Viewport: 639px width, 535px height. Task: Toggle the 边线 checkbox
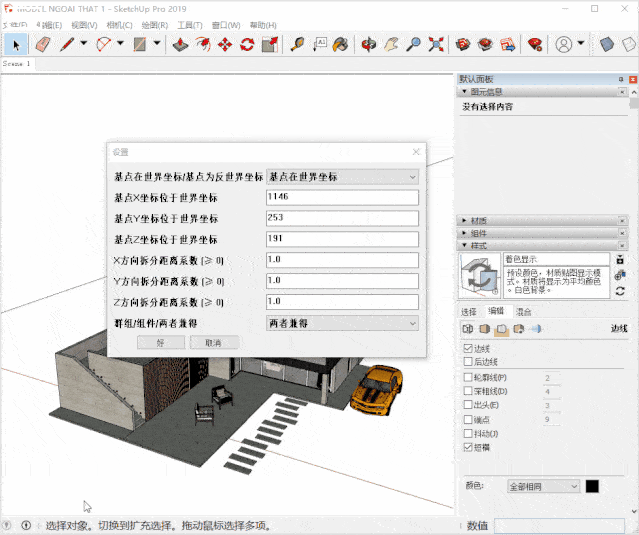point(468,348)
